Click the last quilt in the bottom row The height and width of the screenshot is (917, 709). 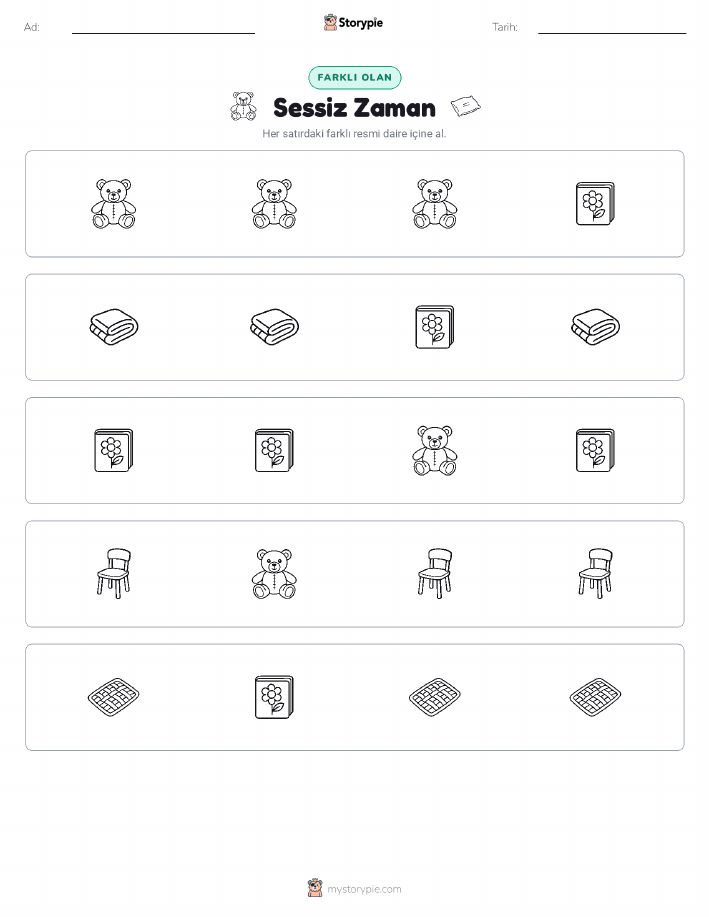coord(595,697)
